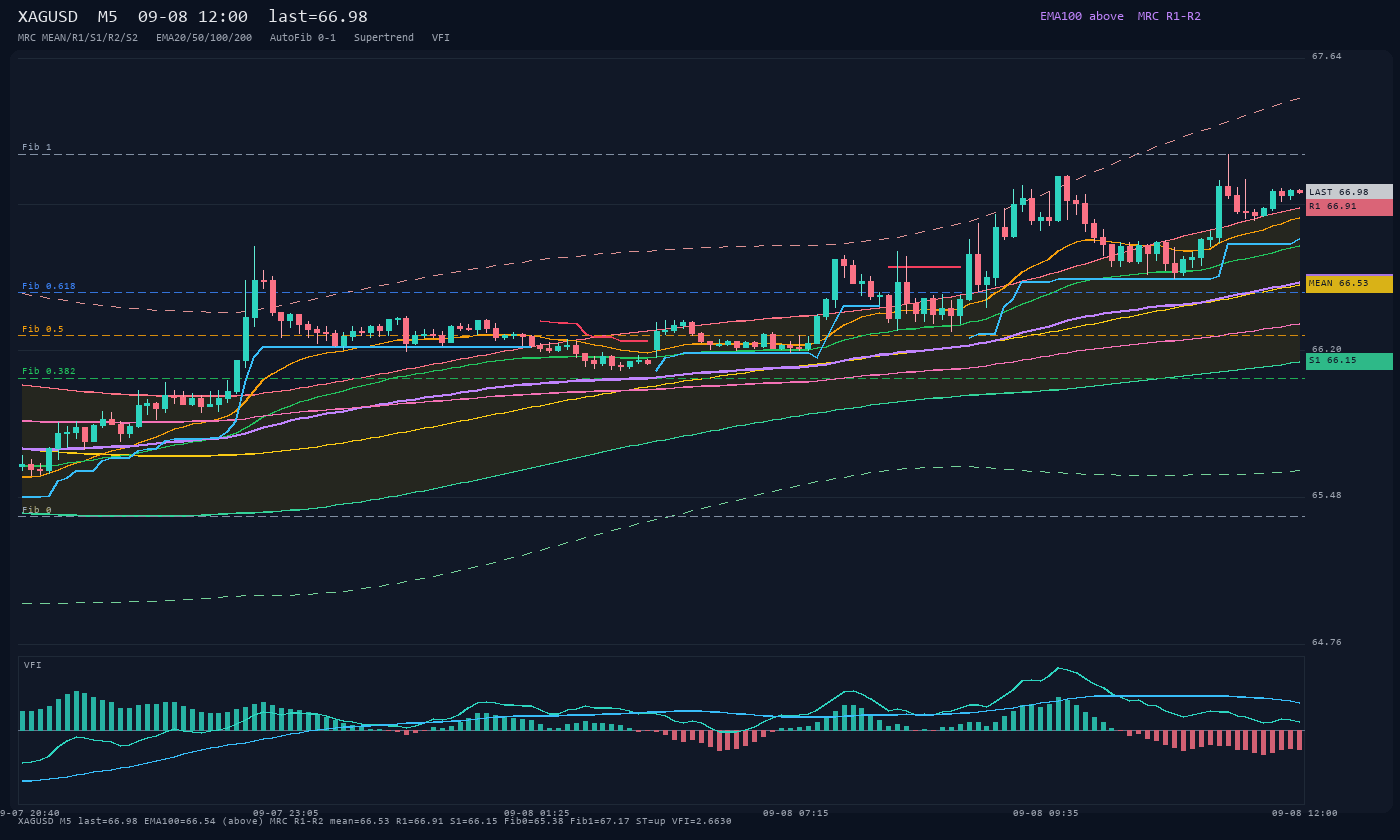Click the VFI title inside the lower panel
The height and width of the screenshot is (840, 1400).
point(33,665)
